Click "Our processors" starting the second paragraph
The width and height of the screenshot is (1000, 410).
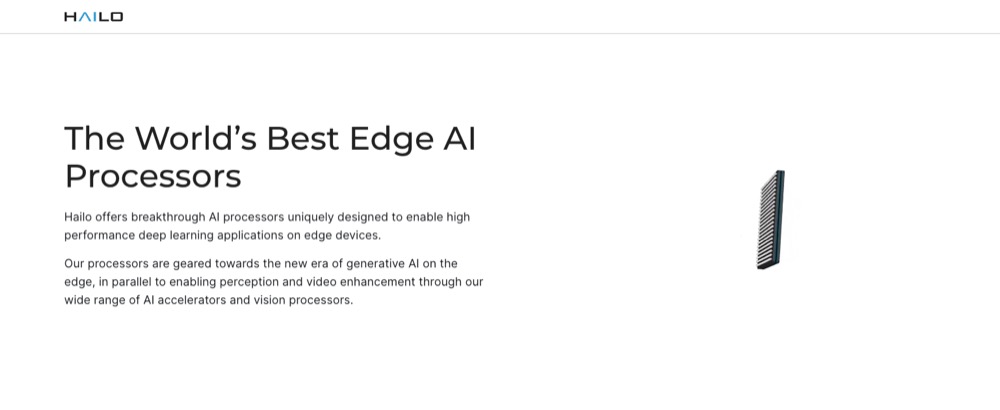105,264
